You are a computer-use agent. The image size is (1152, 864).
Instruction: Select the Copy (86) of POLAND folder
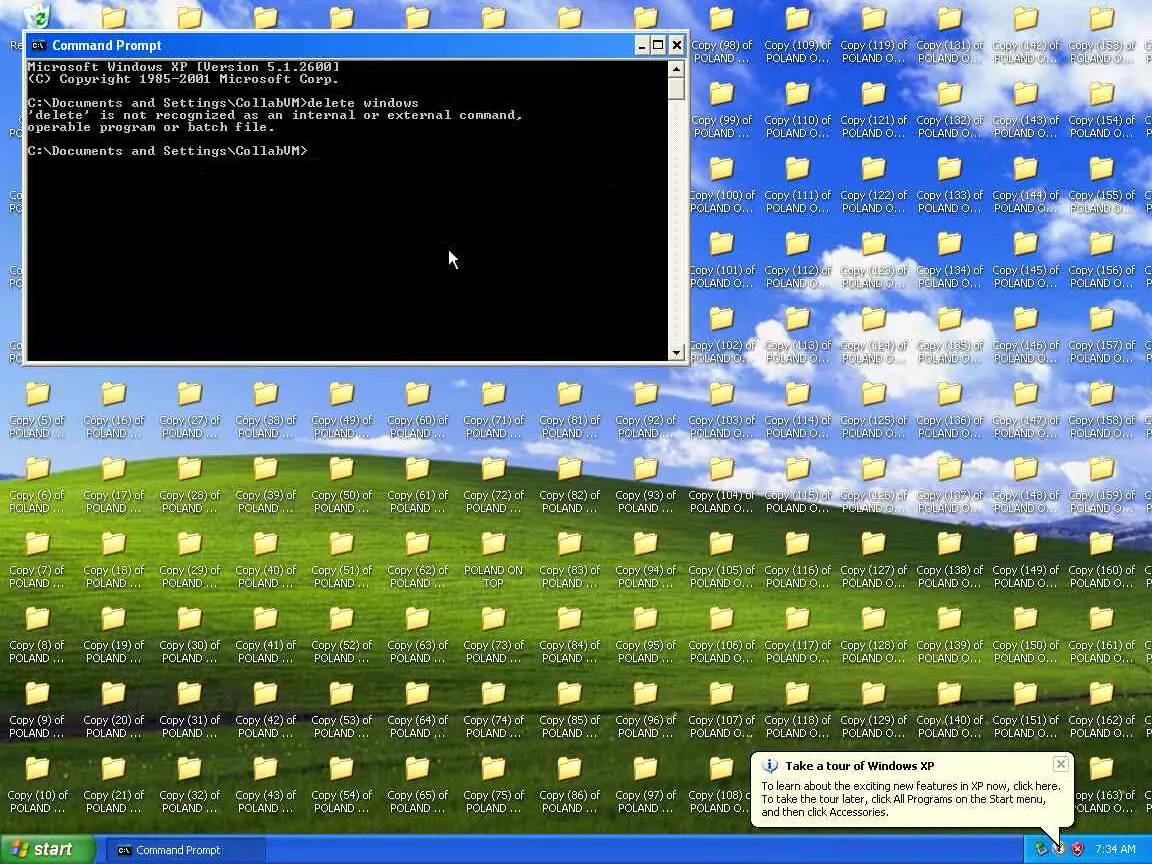[569, 784]
